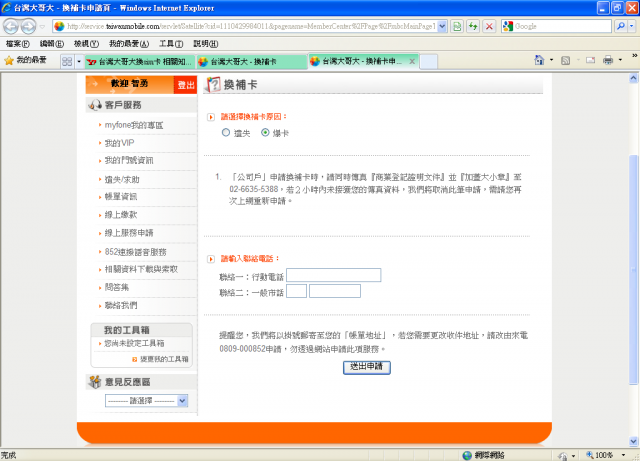640x461 pixels.
Task: Click the 登出 logout button
Action: [x=186, y=85]
